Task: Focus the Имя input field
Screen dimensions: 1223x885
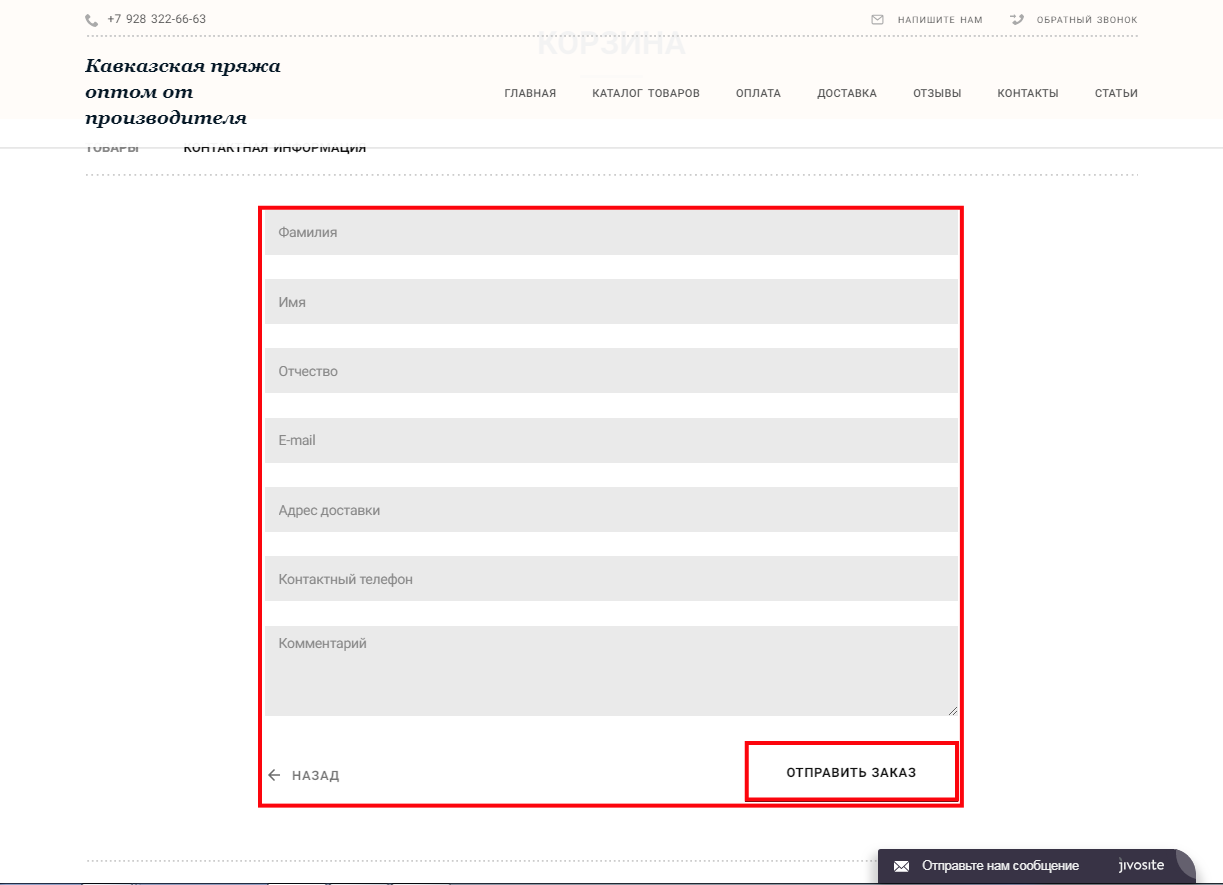Action: (611, 301)
